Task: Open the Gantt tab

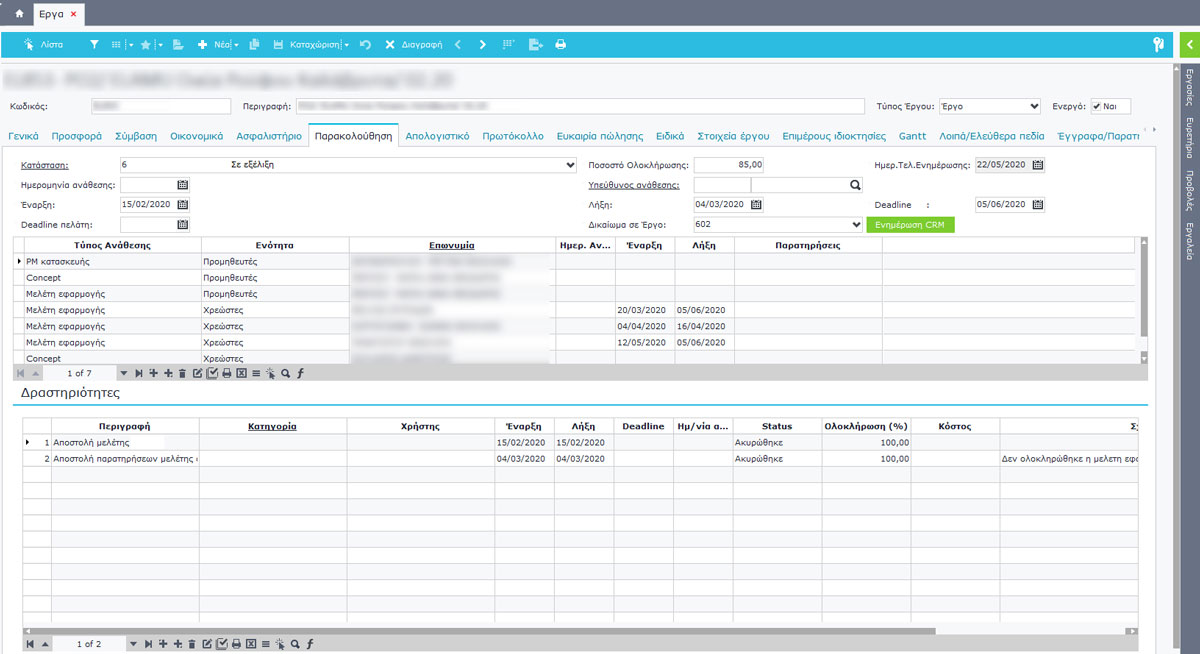Action: point(912,136)
